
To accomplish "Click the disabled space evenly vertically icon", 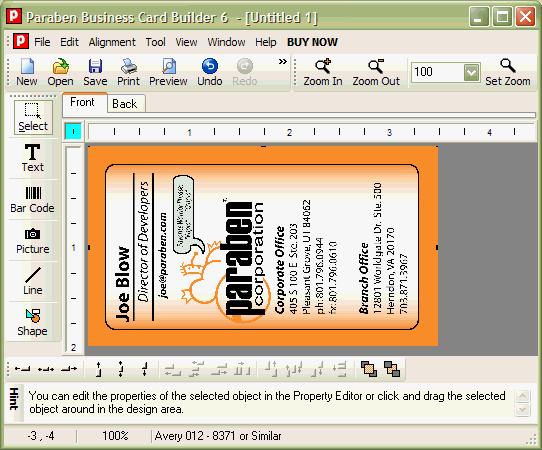I will (340, 369).
